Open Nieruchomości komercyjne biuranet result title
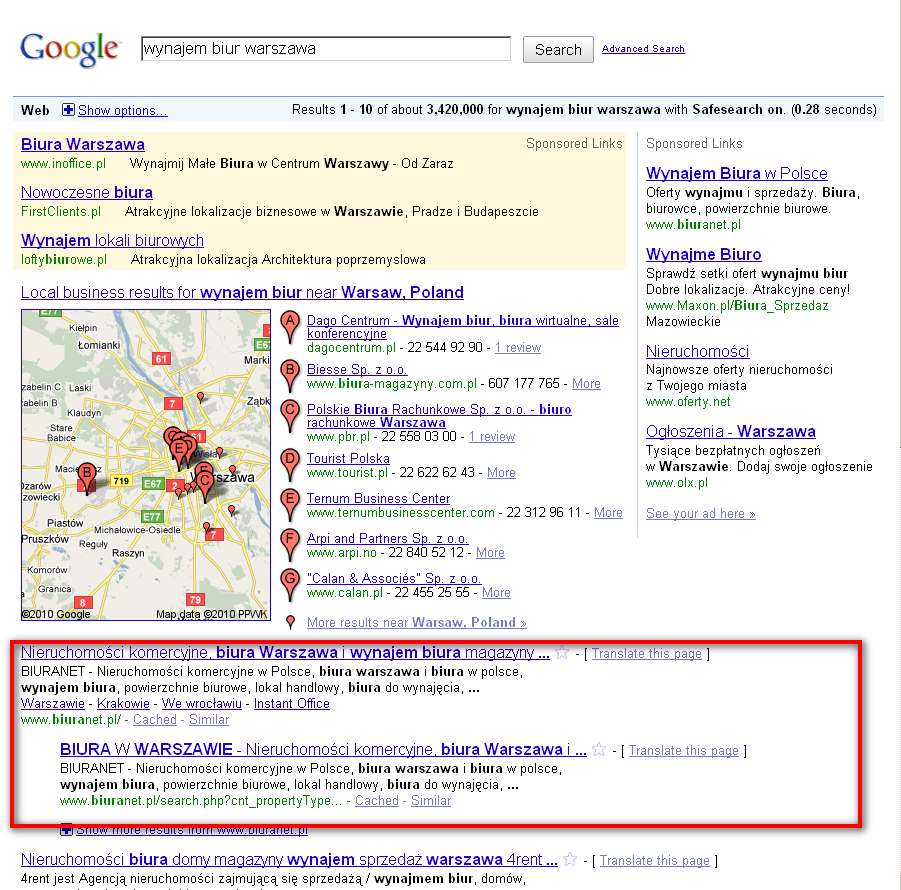Viewport: 901px width, 890px height. pyautogui.click(x=285, y=653)
